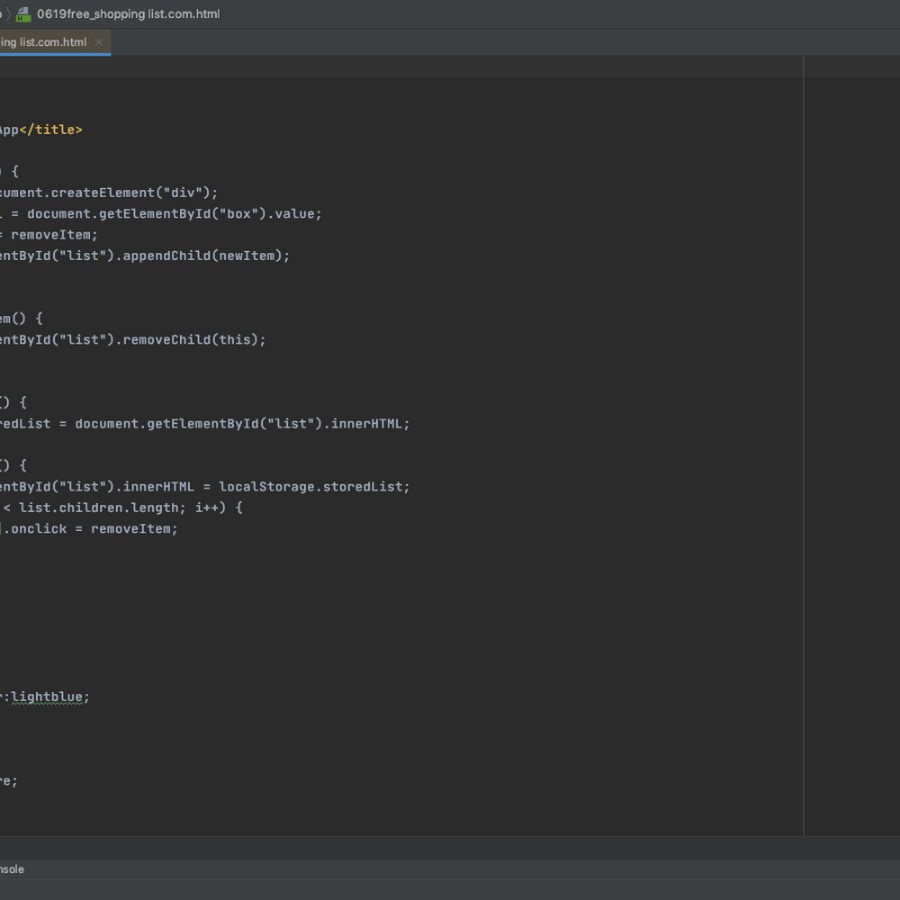Click the 0619free_shopping list.com.html breadcrumb name
This screenshot has width=900, height=900.
coord(128,14)
